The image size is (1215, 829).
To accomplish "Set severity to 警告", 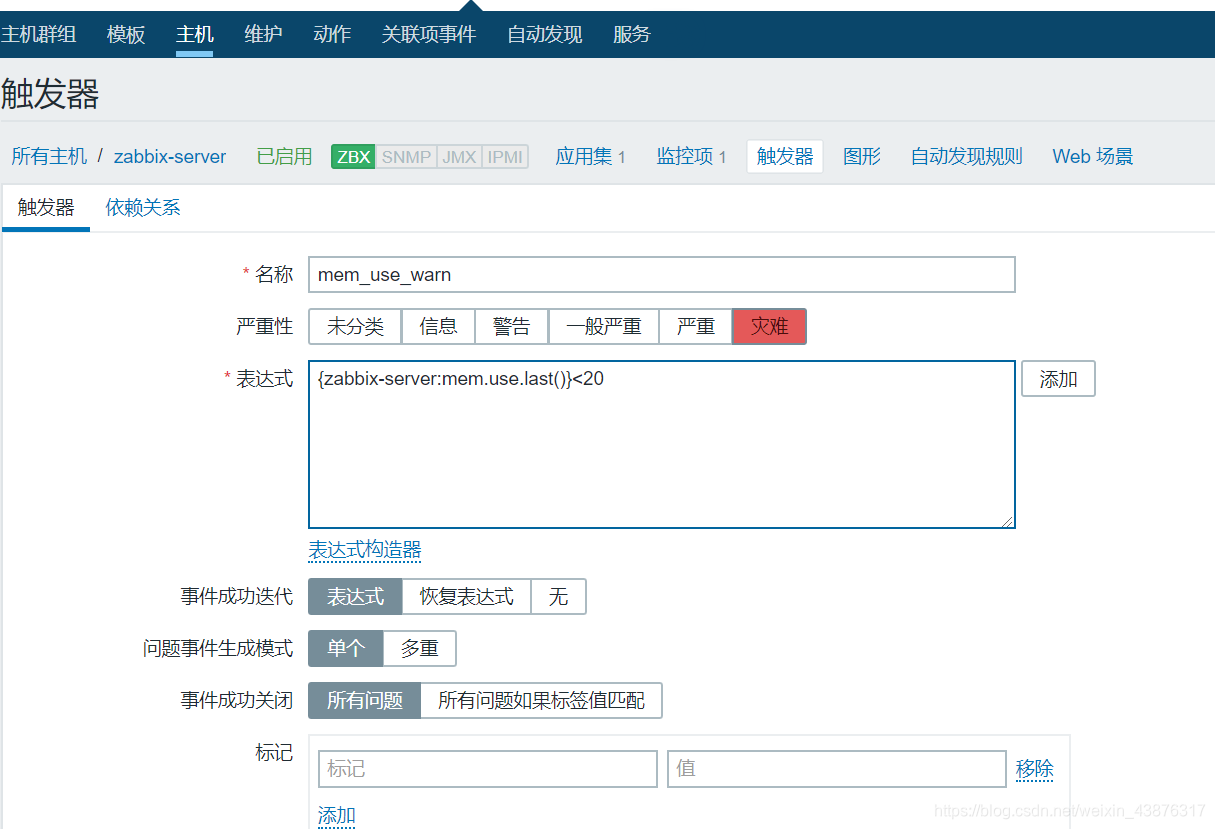I will click(512, 326).
